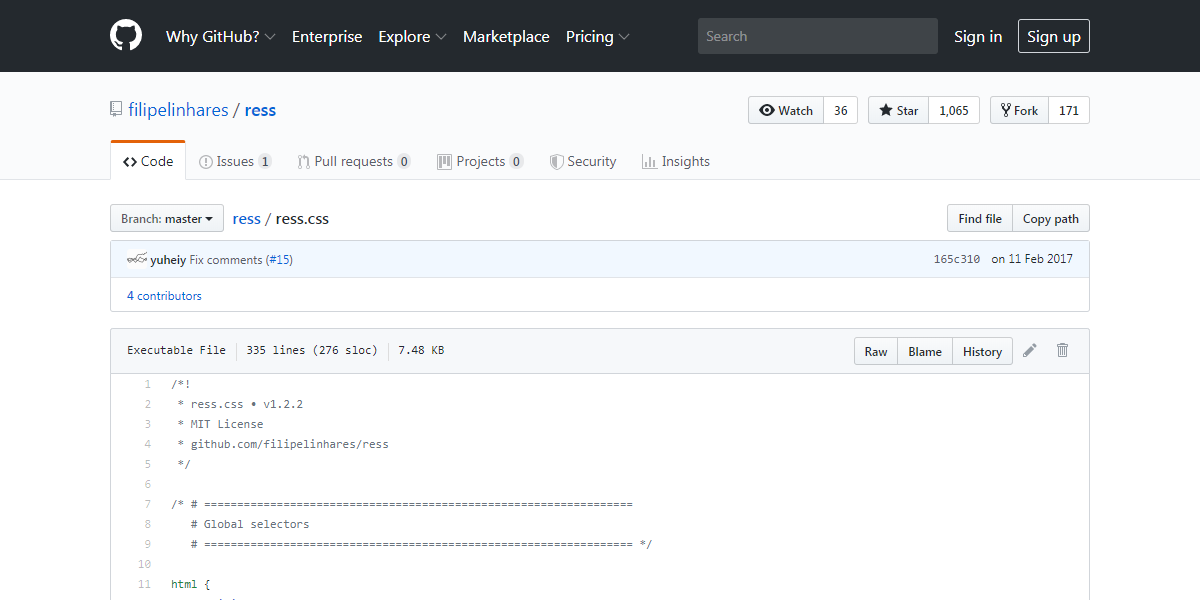Viewport: 1200px width, 600px height.
Task: Click the GitHub octocat logo
Action: pyautogui.click(x=126, y=36)
